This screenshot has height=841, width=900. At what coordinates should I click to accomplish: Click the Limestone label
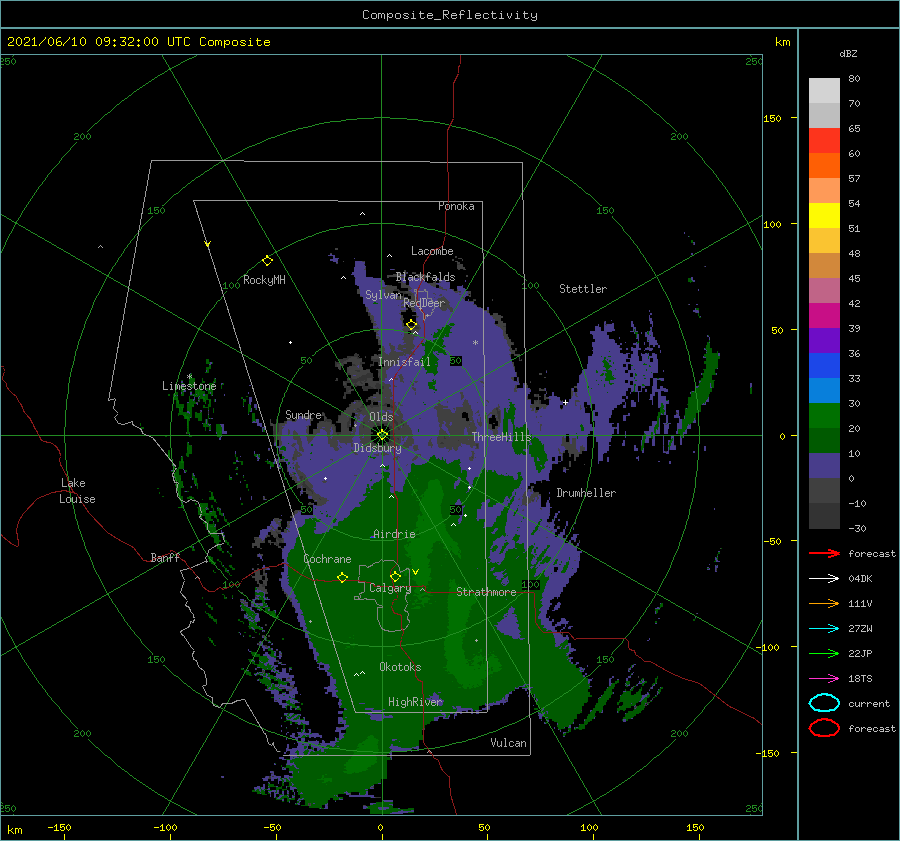point(189,386)
